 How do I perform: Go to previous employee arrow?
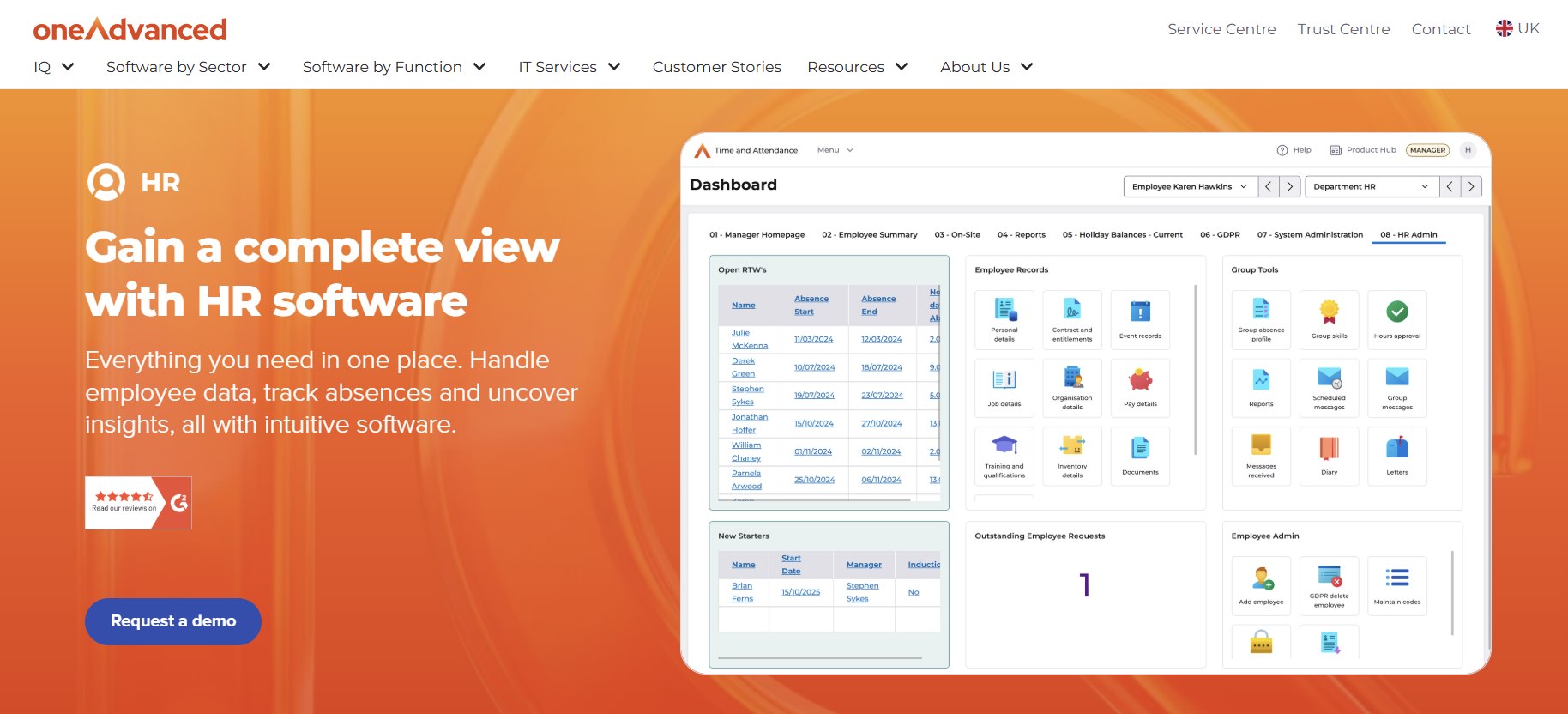tap(1269, 186)
